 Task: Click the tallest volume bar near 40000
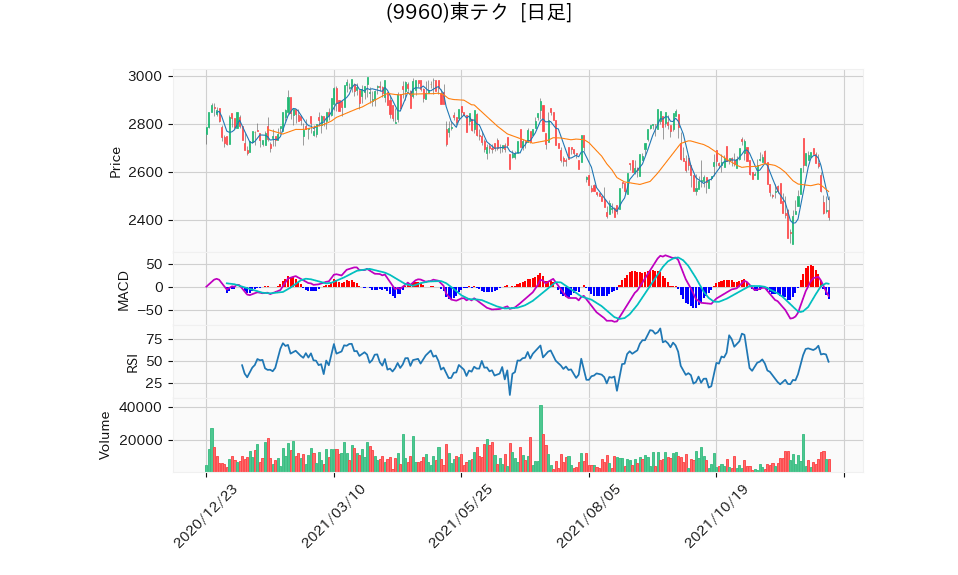coord(541,438)
